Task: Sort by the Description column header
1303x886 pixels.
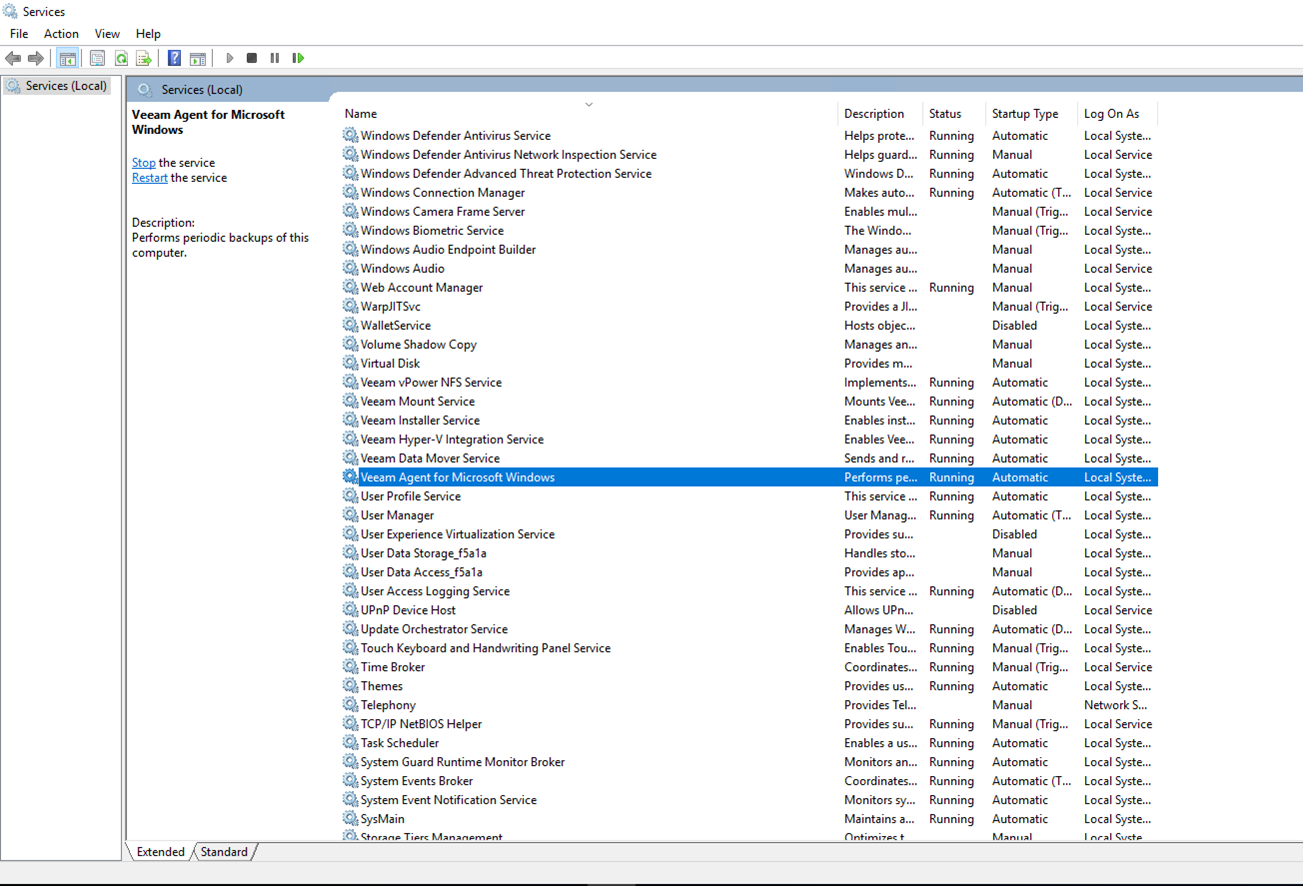Action: (x=880, y=114)
